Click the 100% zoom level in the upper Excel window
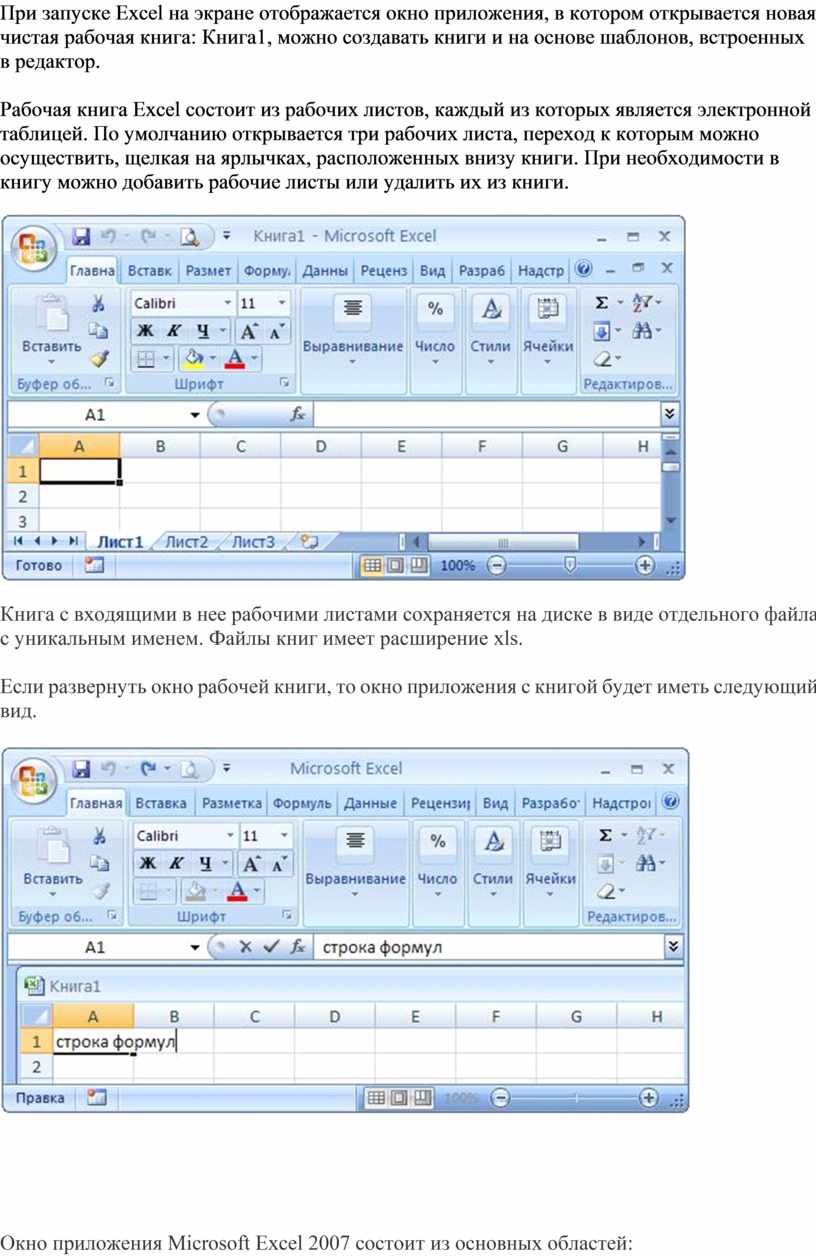 [458, 566]
